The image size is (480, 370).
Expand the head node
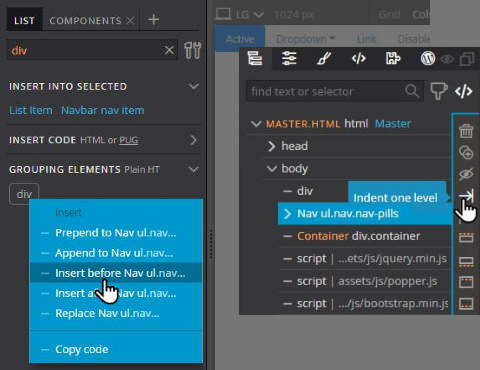[272, 146]
